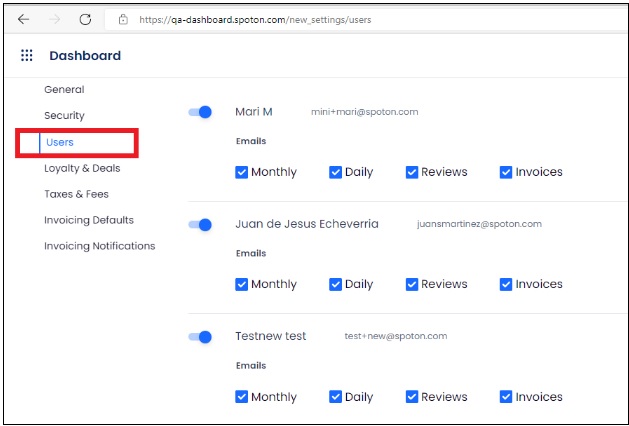Viewport: 629px width, 426px height.
Task: Uncheck Monthly emails for Testnew test
Action: (x=241, y=397)
